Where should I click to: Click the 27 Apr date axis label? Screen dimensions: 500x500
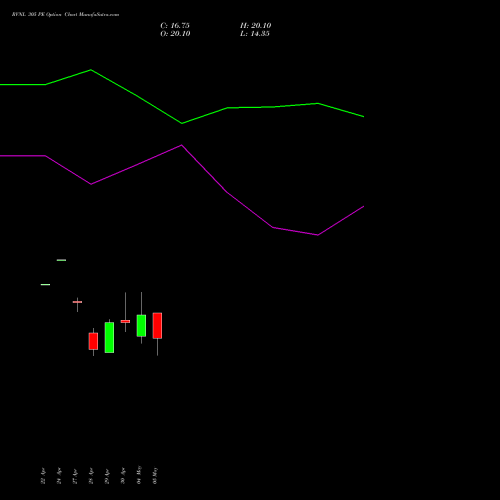(x=75, y=476)
